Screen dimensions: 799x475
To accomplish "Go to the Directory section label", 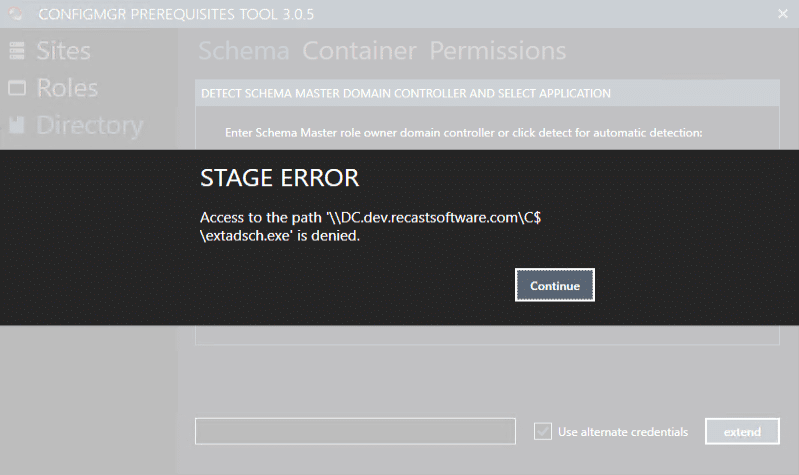I will coord(89,125).
